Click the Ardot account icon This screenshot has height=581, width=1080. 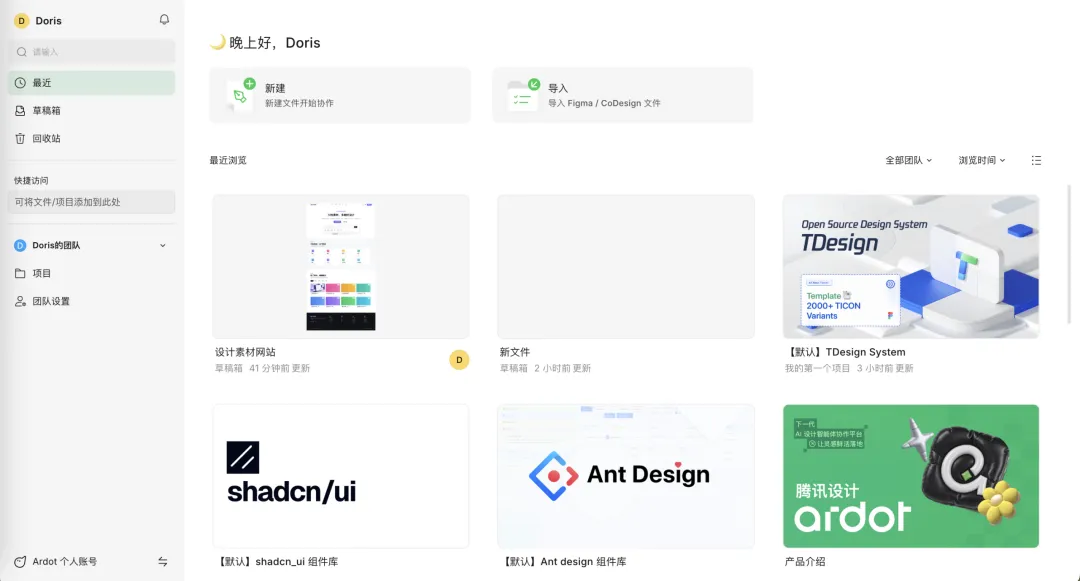20,562
